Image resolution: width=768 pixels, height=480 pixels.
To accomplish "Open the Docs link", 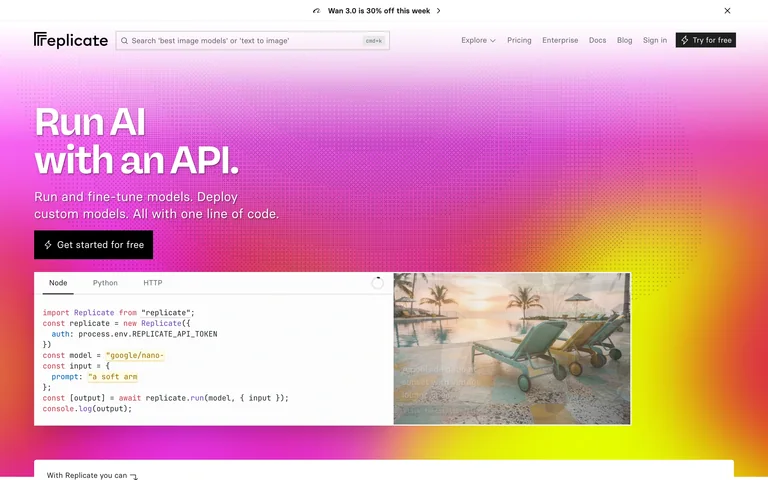I will (x=597, y=40).
